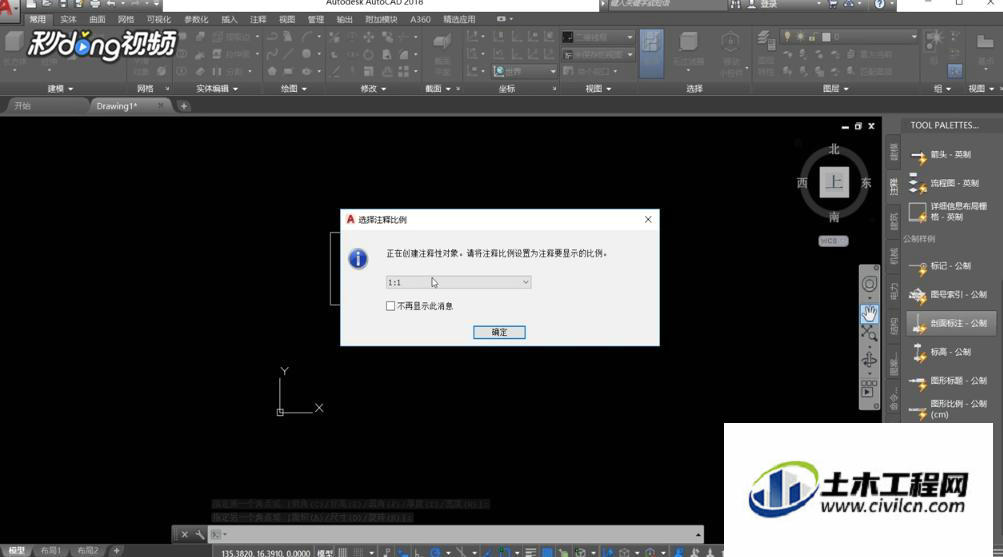This screenshot has height=557, width=1003.
Task: Switch to the 注释 ribbon tab
Action: pyautogui.click(x=258, y=20)
